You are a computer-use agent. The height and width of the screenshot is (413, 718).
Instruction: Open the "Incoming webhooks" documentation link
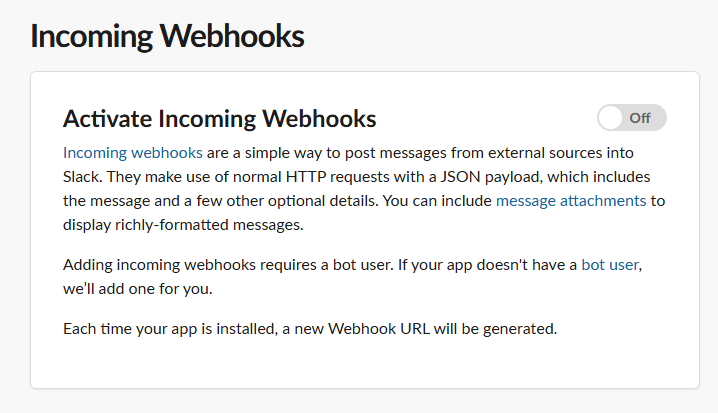pos(133,152)
